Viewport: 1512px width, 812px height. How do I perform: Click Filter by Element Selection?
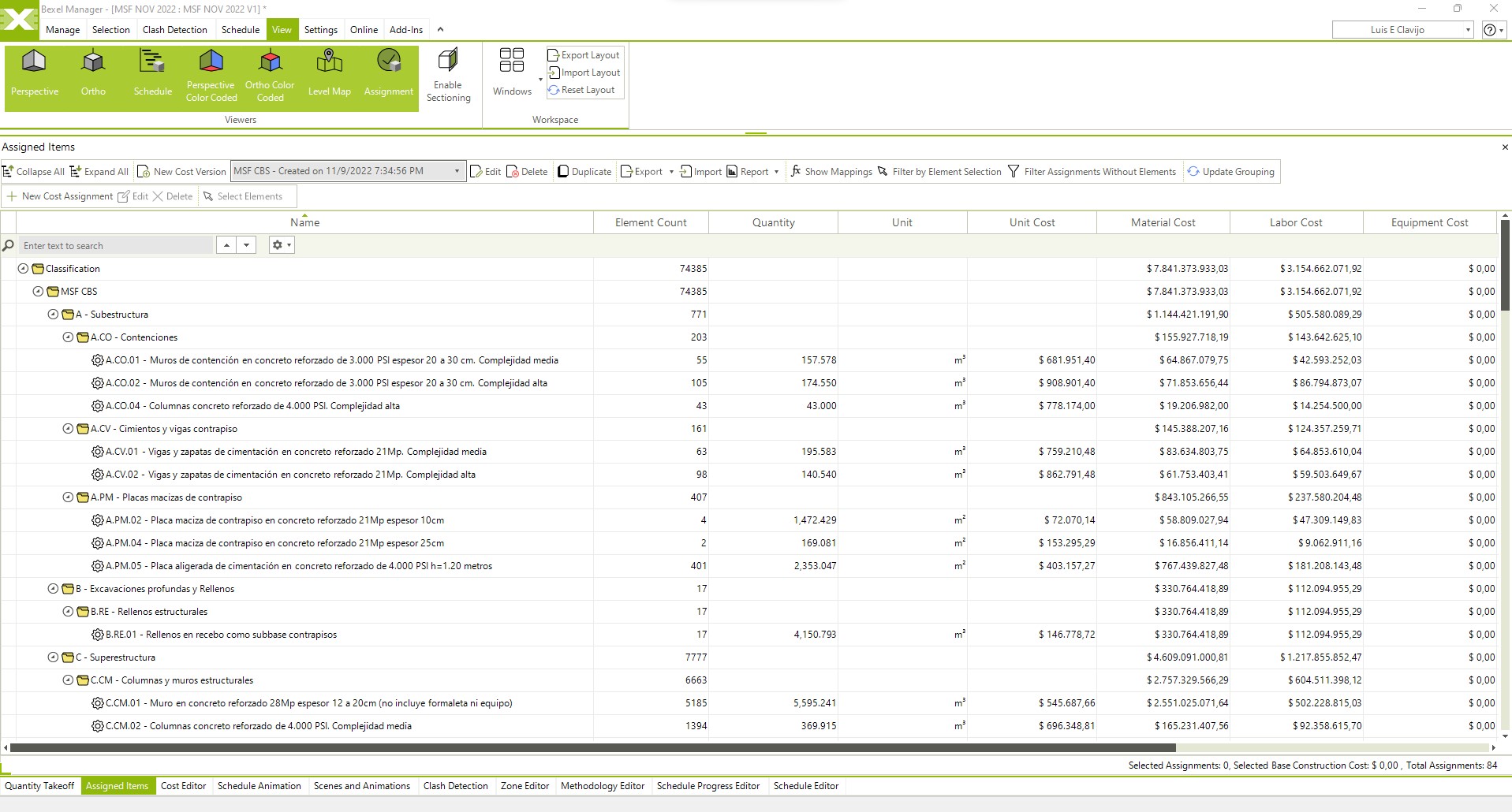(939, 172)
